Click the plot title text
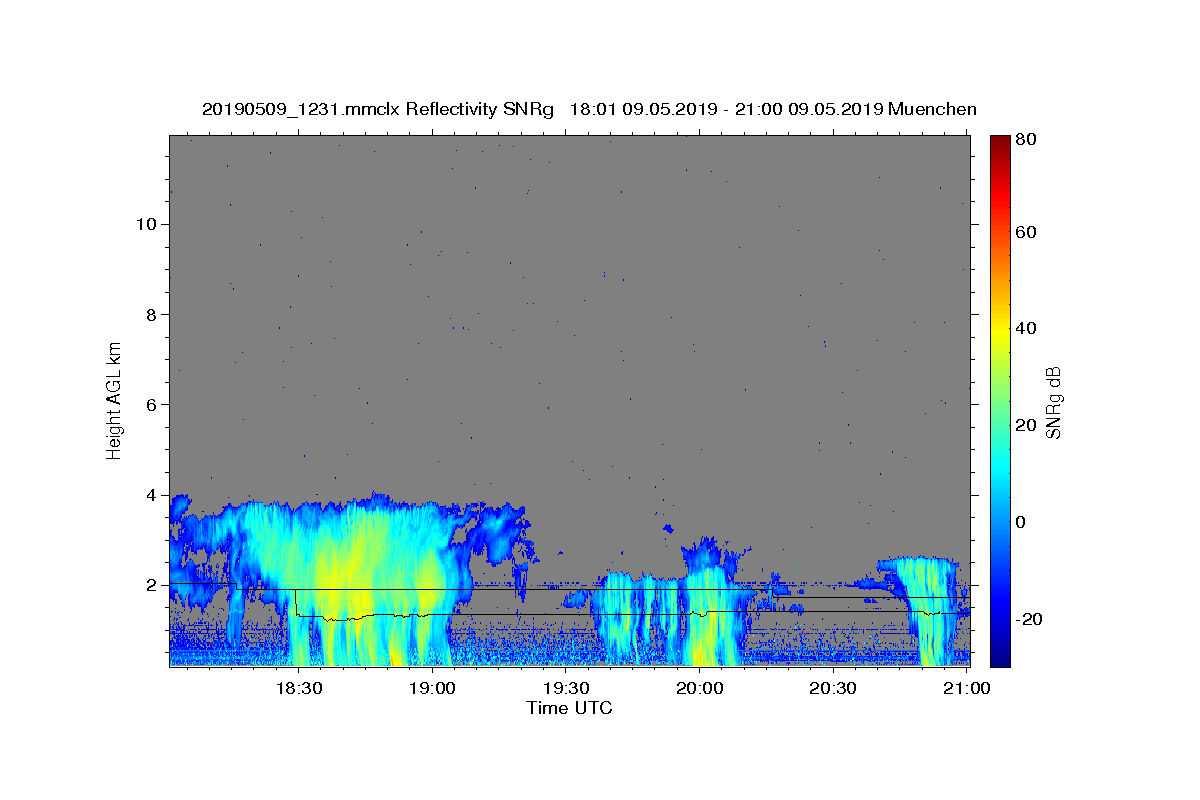This screenshot has height=800, width=1200. pos(589,109)
